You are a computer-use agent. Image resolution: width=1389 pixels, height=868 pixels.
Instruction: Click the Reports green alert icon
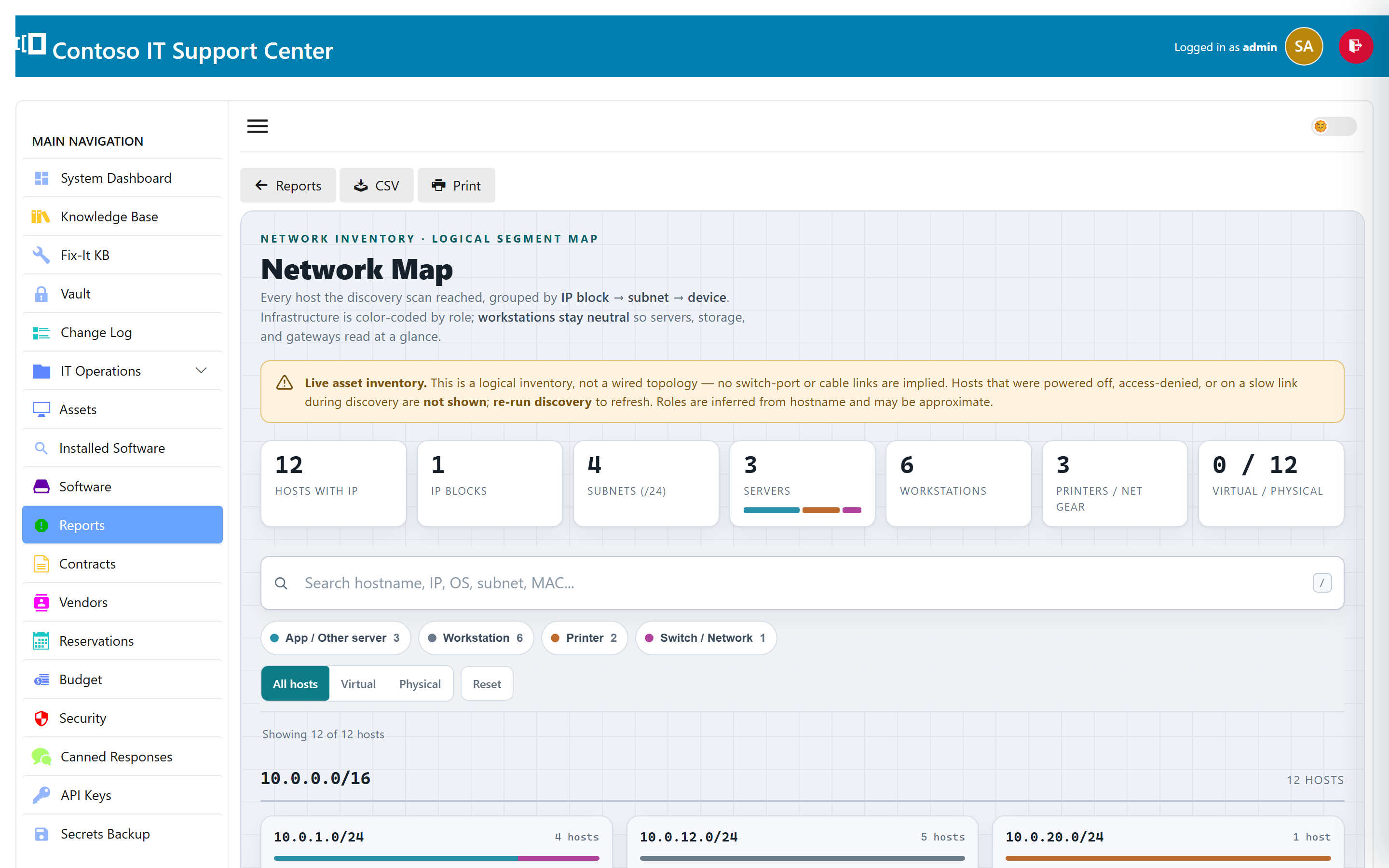(41, 525)
